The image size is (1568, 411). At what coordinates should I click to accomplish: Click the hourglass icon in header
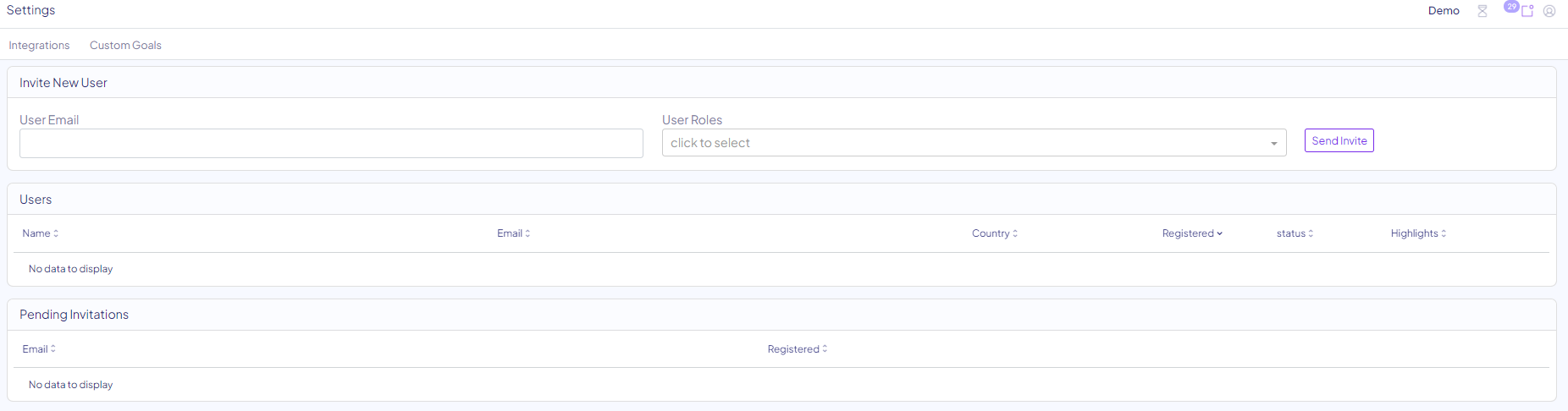(x=1482, y=11)
